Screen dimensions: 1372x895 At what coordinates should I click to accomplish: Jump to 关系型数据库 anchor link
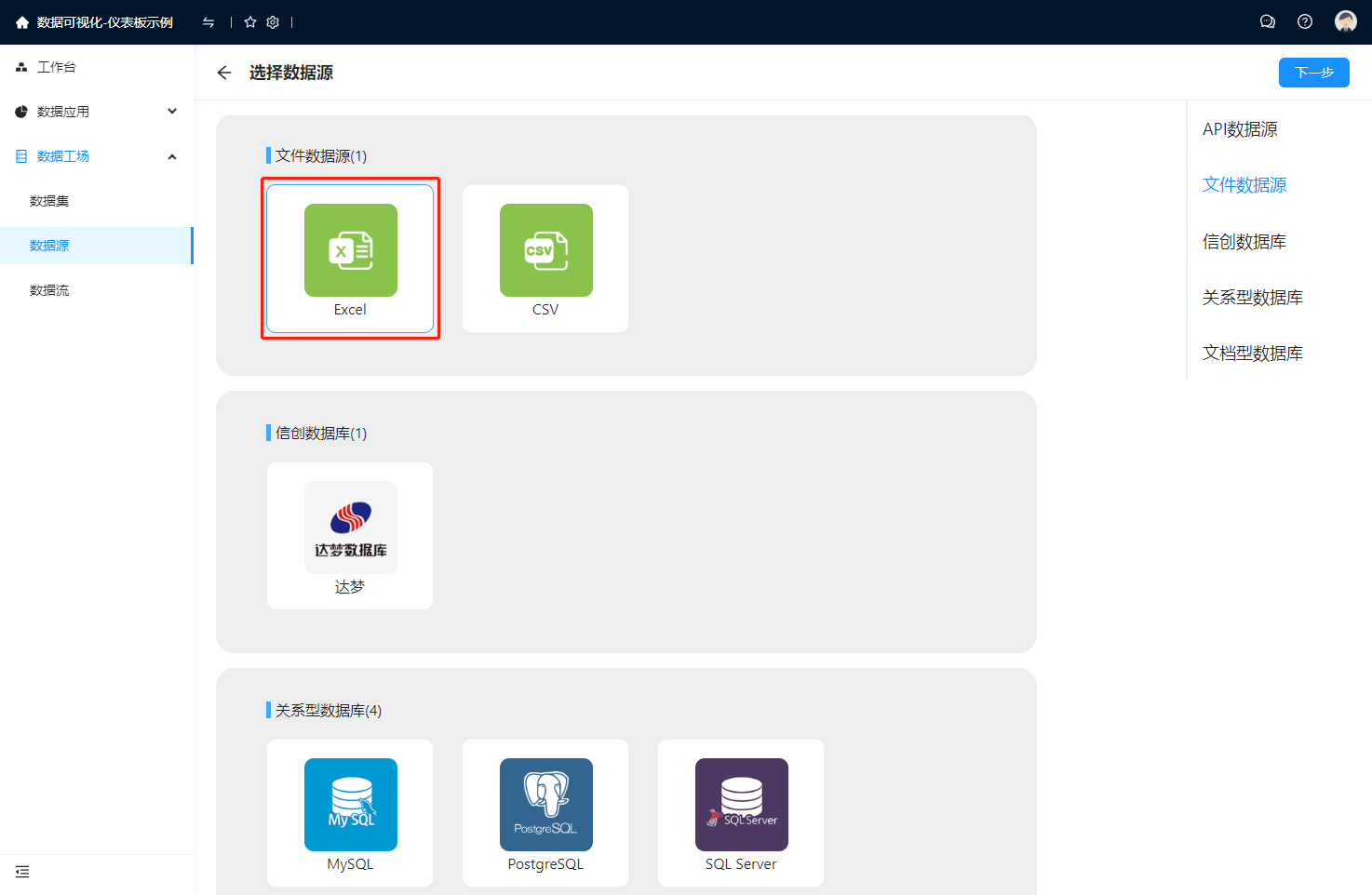(1252, 298)
